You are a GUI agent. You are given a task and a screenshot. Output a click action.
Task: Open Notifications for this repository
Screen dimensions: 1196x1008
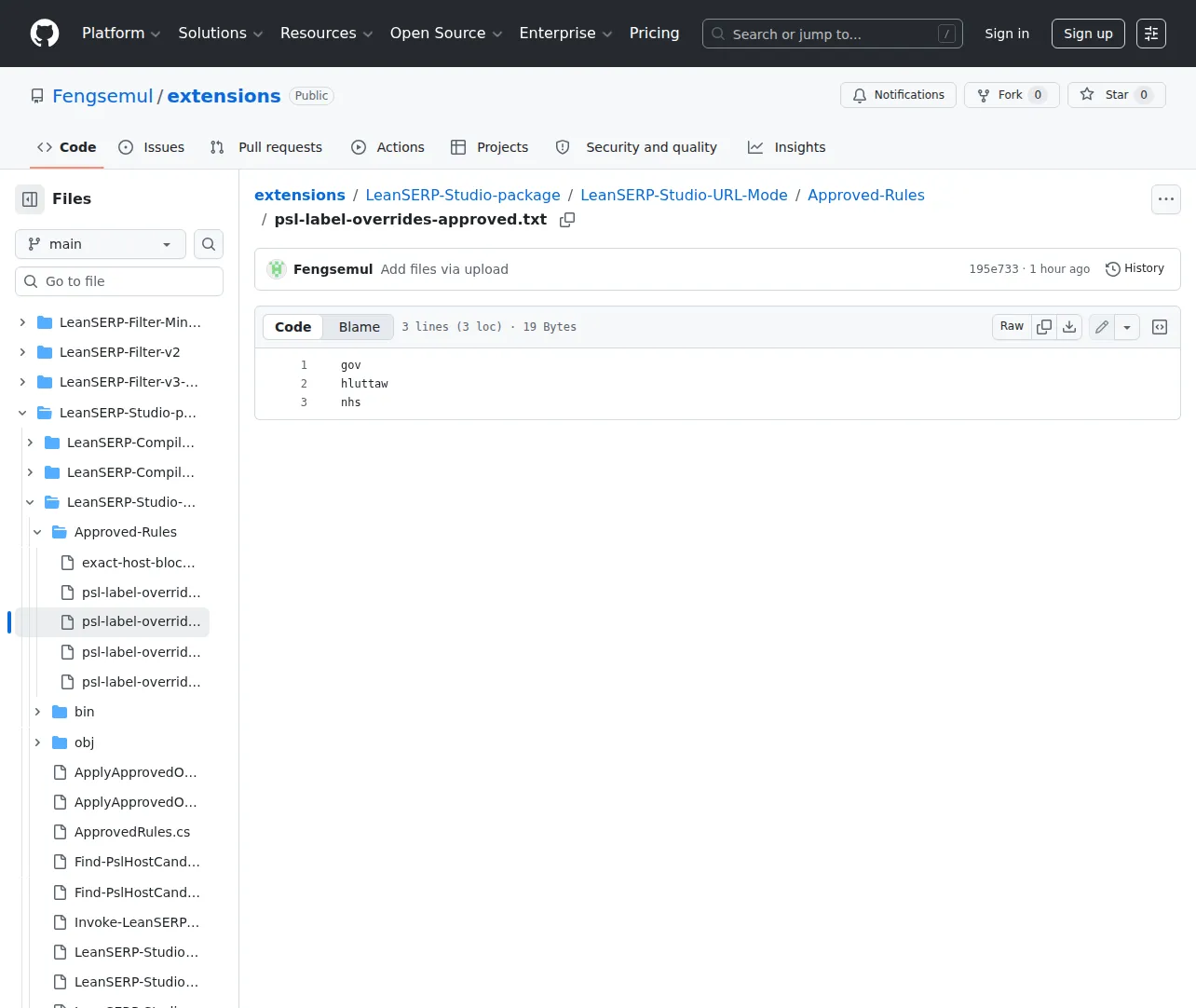(x=899, y=95)
